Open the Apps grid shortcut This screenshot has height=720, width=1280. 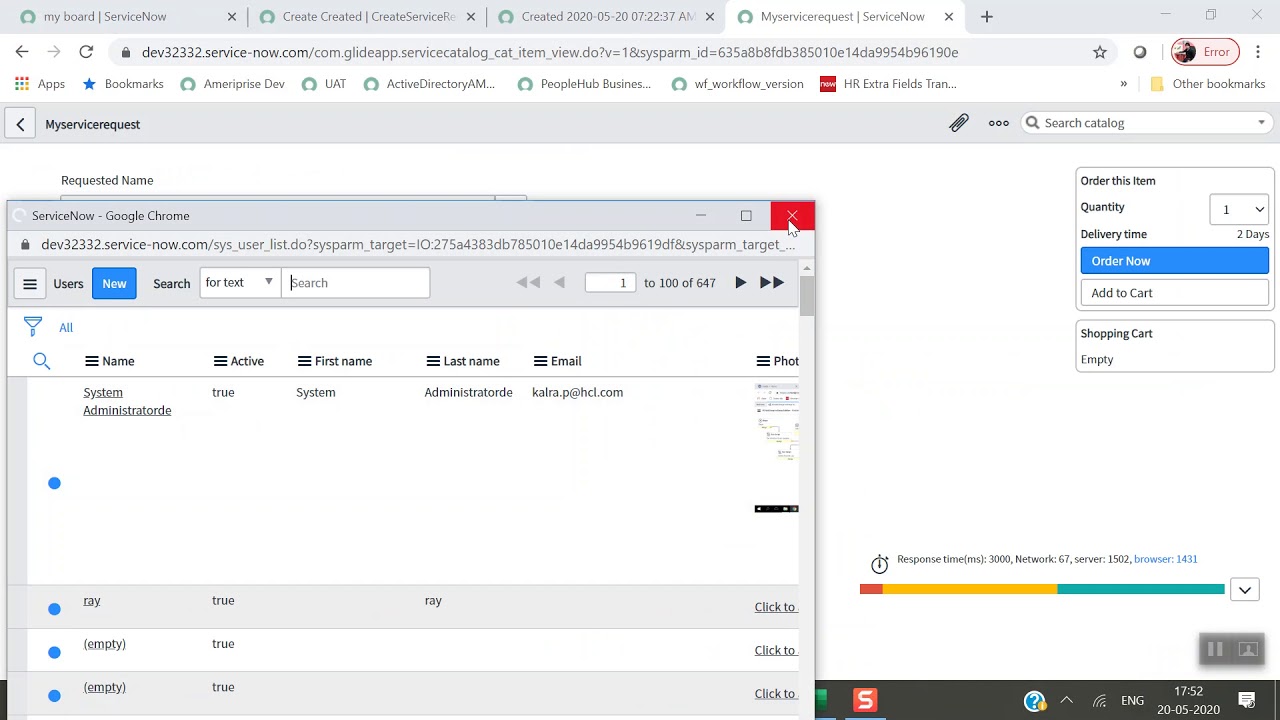point(40,84)
